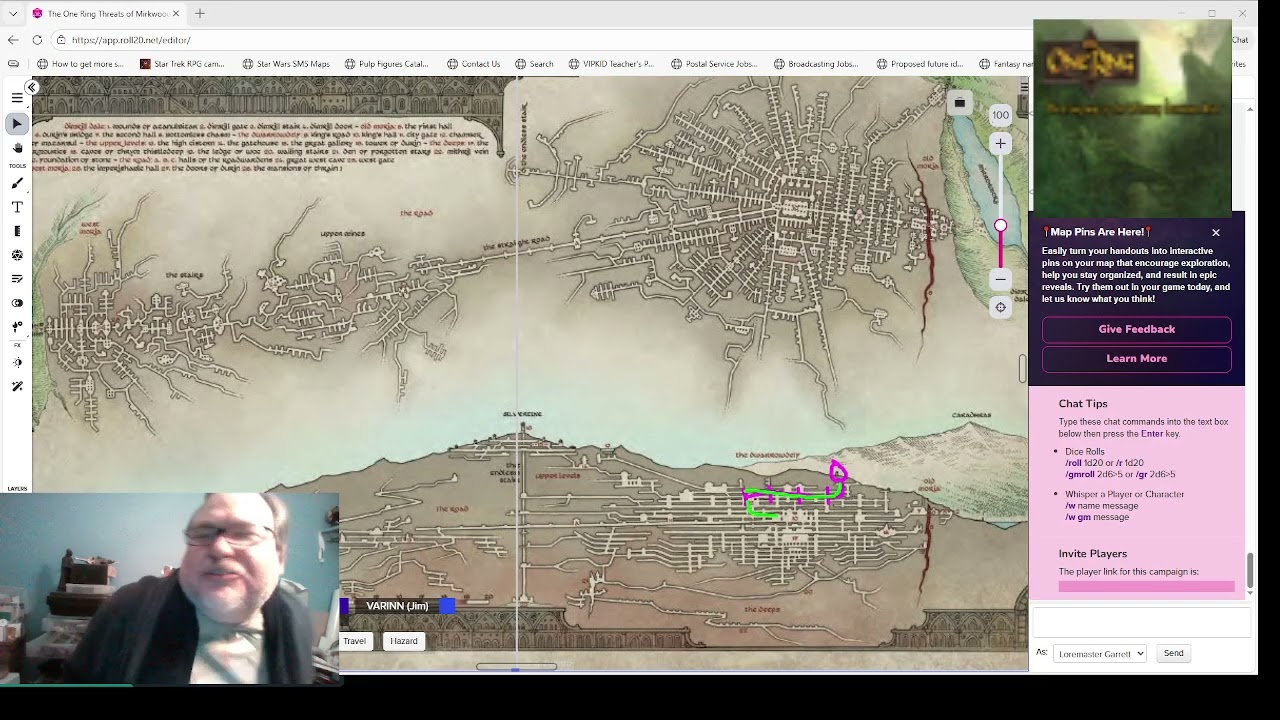Image resolution: width=1280 pixels, height=720 pixels.
Task: Click the 100 percent zoom level box
Action: [x=1000, y=115]
